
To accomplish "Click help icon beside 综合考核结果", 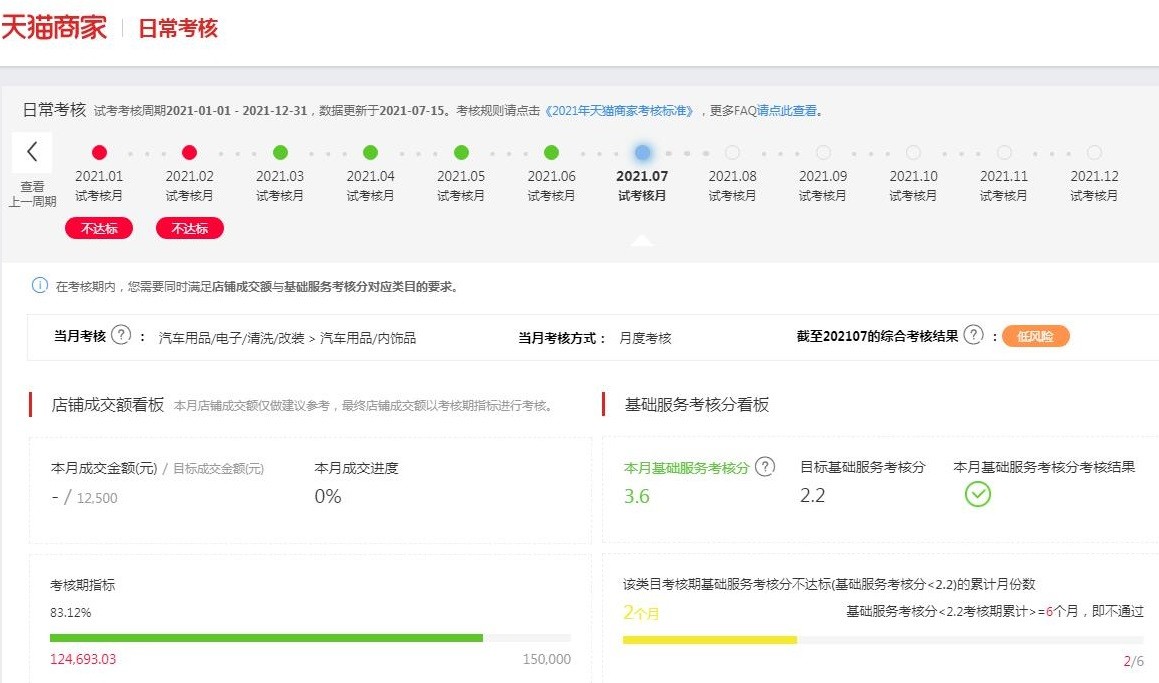I will [974, 335].
